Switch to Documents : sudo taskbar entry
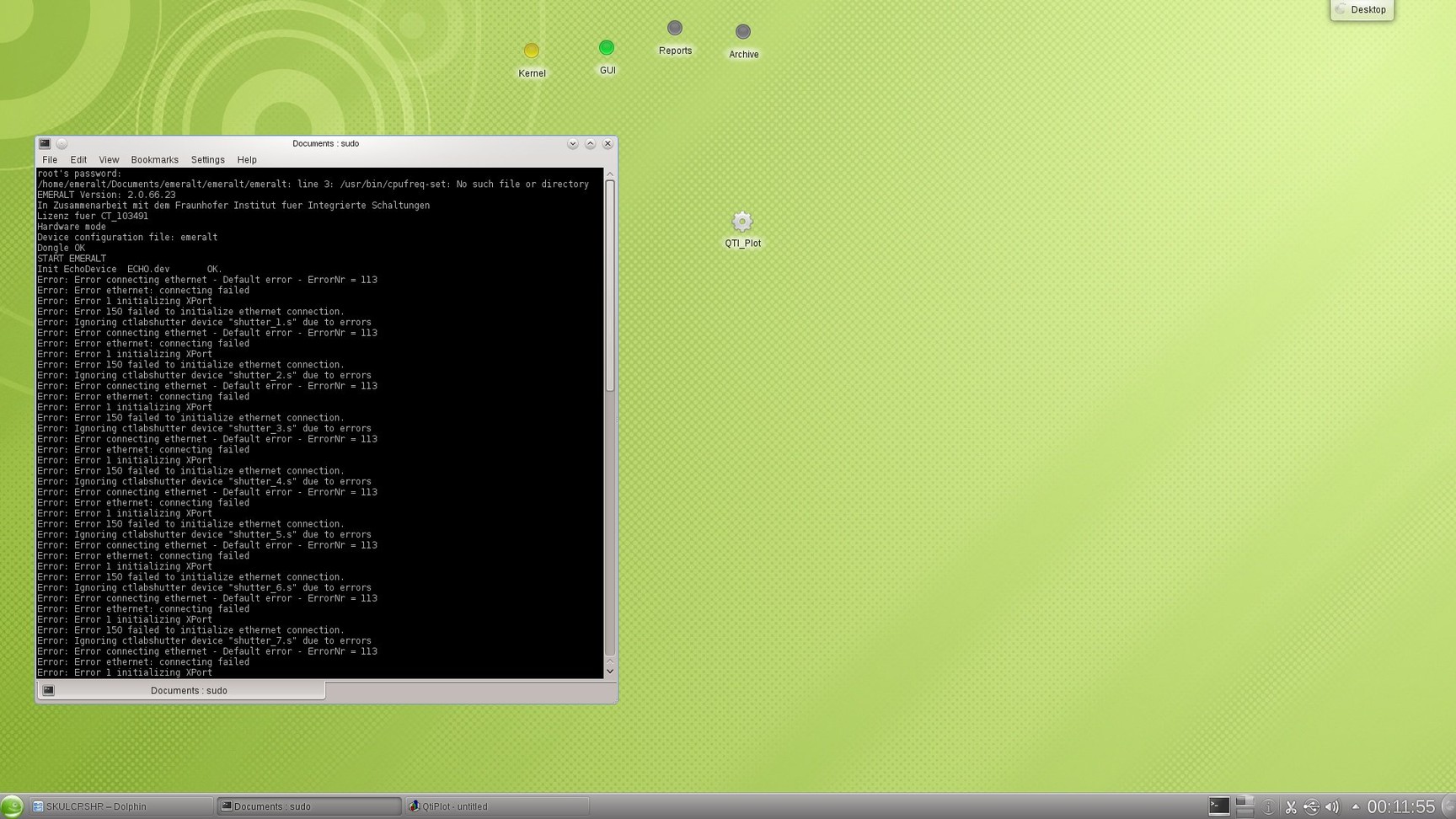Screen dimensions: 1456x819 tap(308, 806)
